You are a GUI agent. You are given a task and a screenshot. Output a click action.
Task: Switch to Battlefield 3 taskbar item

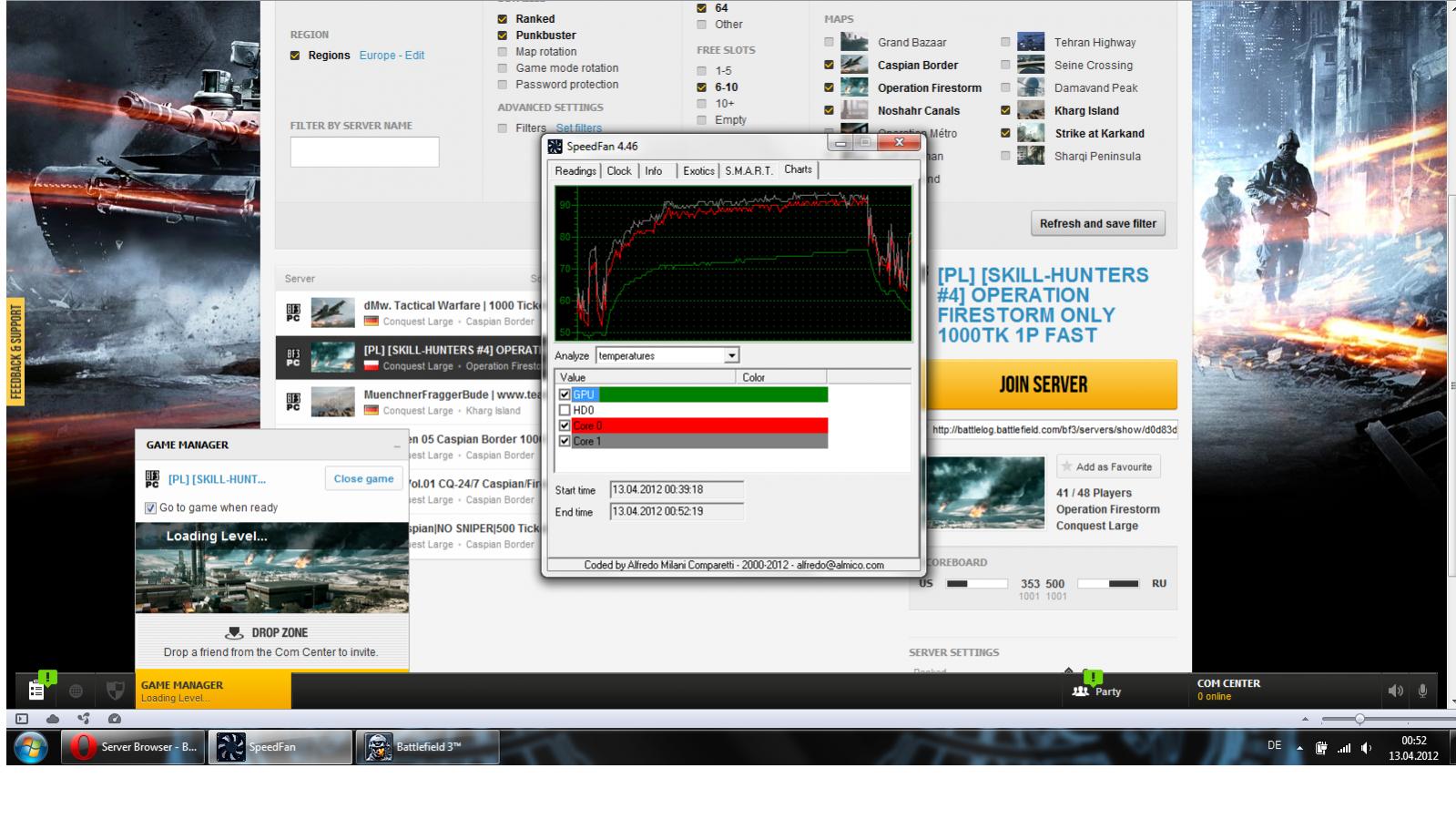(x=427, y=747)
